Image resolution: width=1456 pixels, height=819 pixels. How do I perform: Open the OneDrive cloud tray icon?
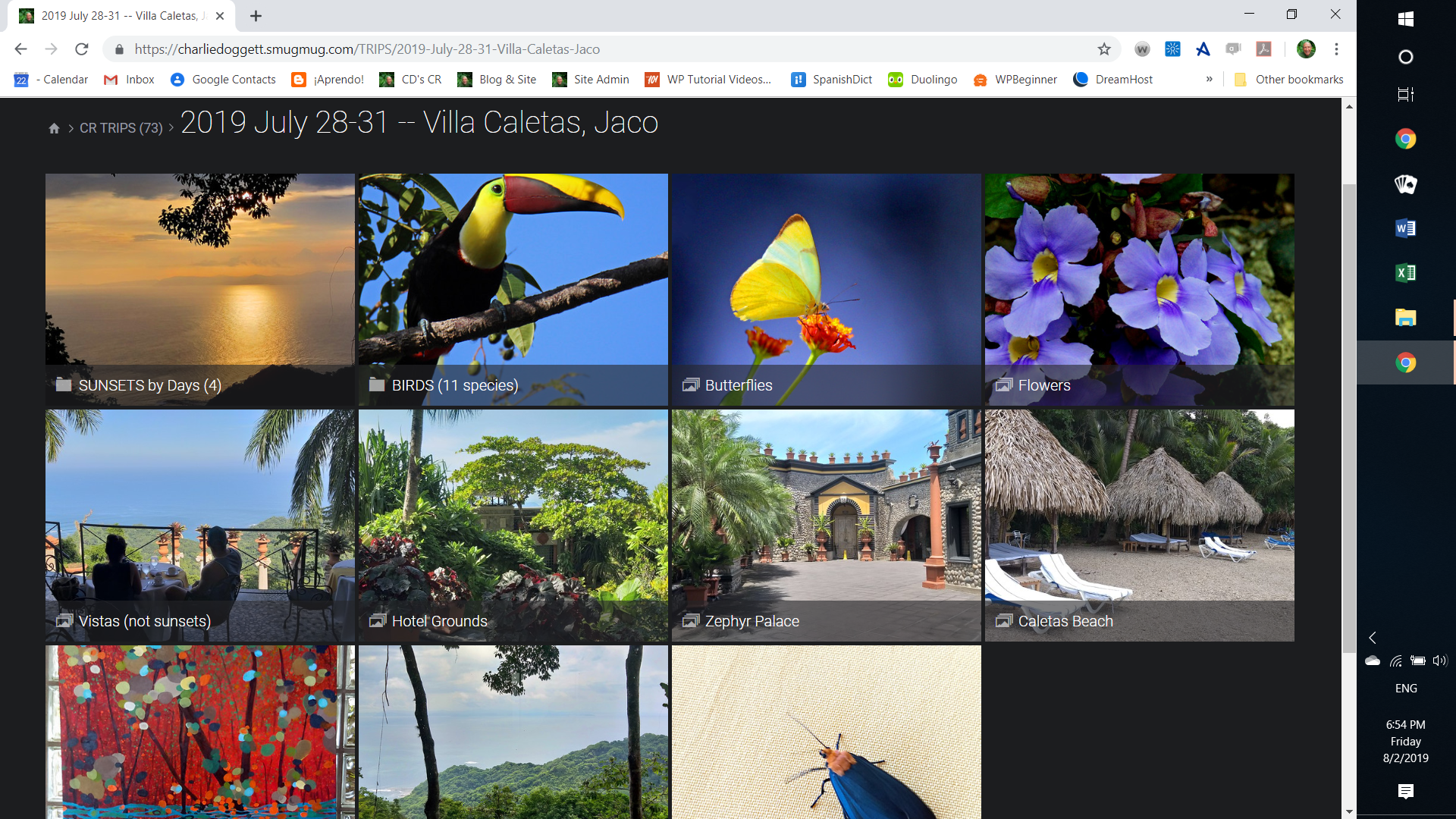(x=1373, y=661)
